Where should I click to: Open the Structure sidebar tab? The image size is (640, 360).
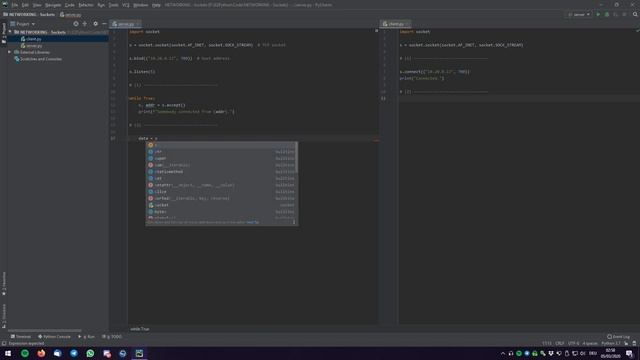[x=4, y=316]
